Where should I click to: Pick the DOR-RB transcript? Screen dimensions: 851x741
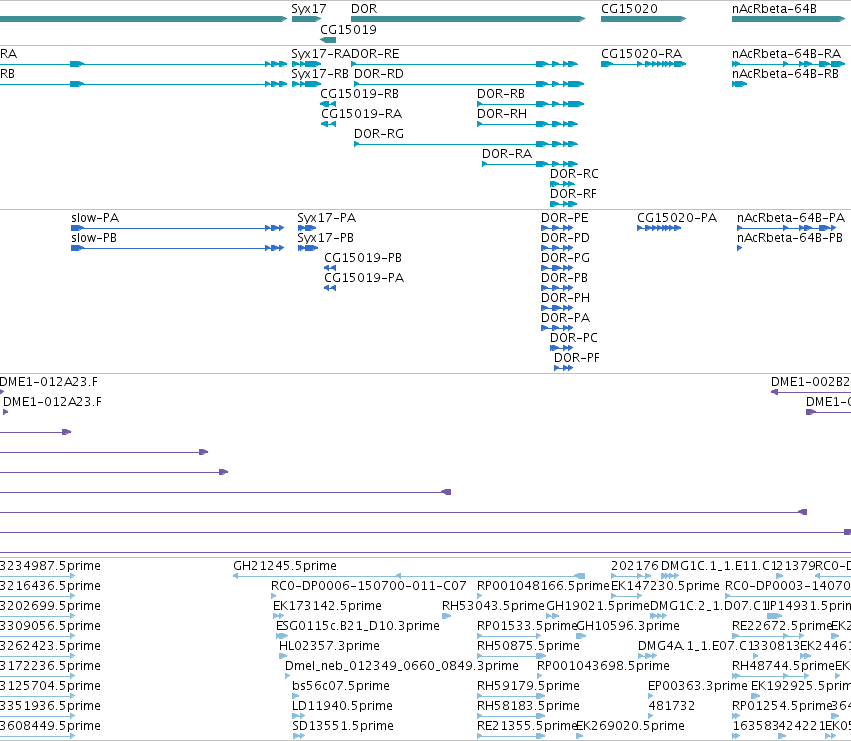pos(501,94)
